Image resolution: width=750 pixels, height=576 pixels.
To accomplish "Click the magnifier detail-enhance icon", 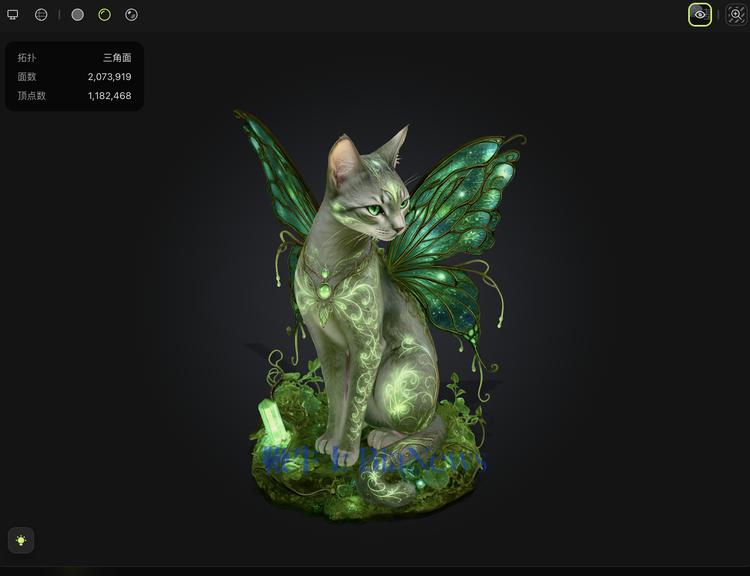I will click(x=736, y=14).
